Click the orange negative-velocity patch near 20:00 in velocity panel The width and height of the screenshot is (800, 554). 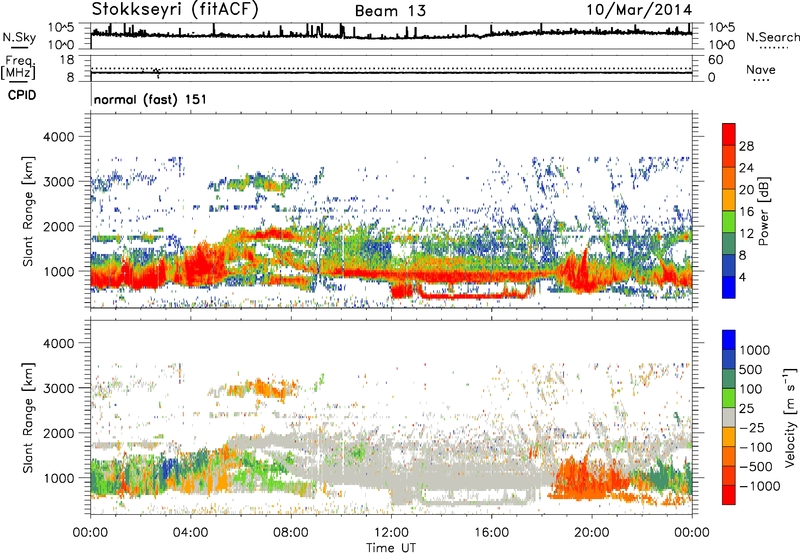point(587,480)
